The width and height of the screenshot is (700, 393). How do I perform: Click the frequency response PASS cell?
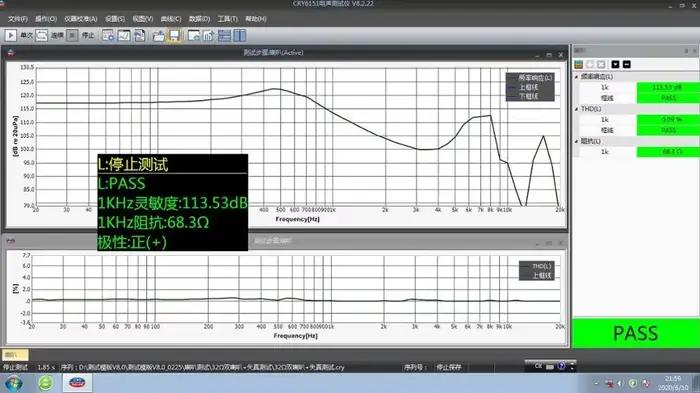[x=668, y=98]
